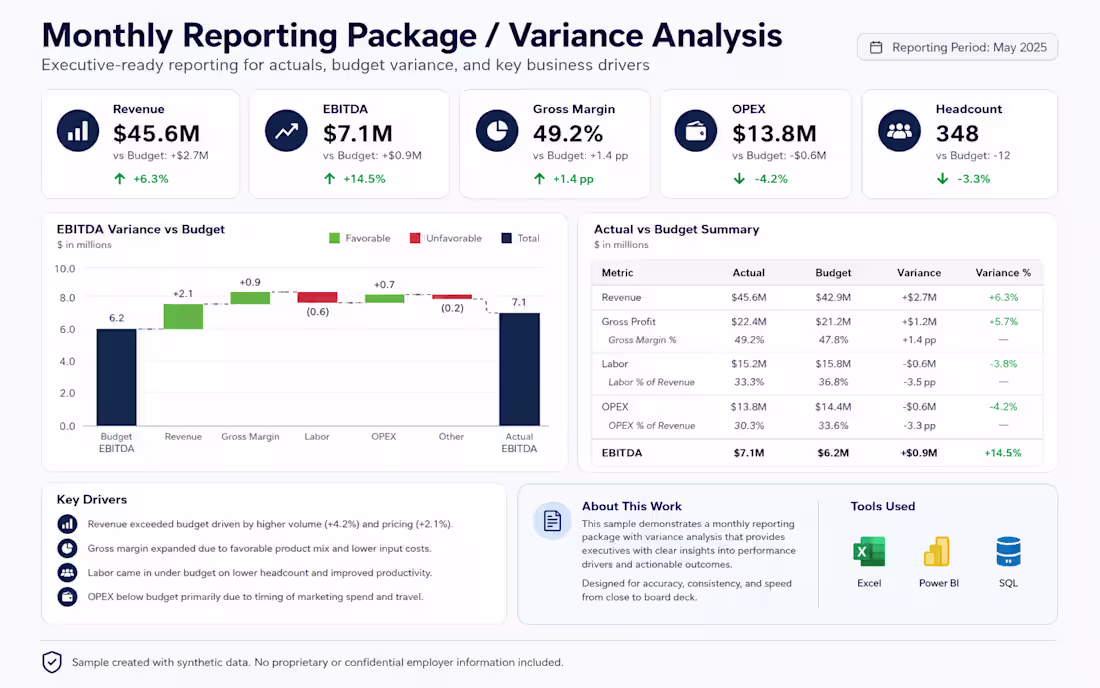Click the $14.4M OPEX budget cell
1100x688 pixels.
[833, 407]
